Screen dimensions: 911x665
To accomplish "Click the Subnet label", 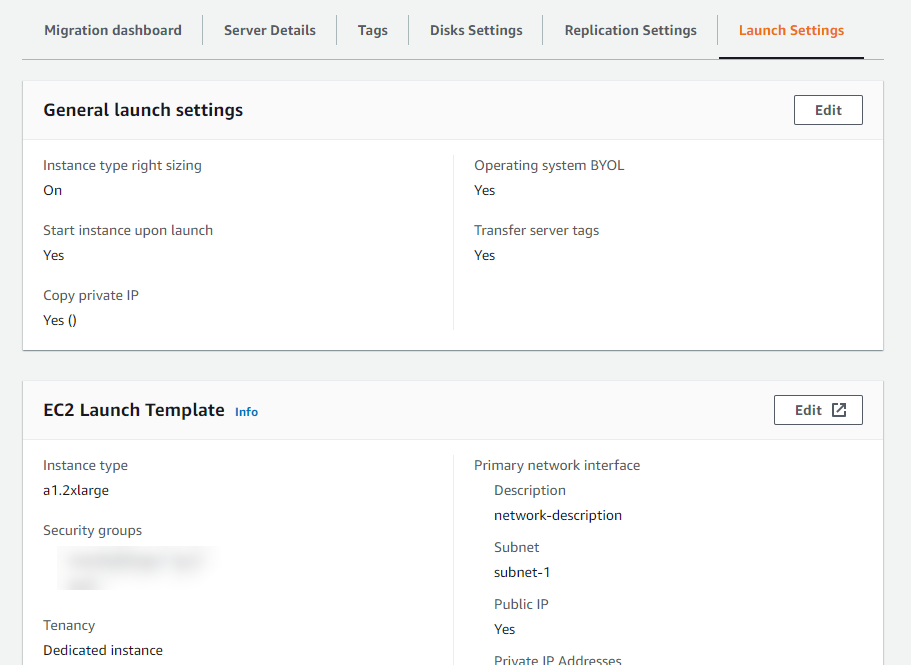I will [517, 548].
